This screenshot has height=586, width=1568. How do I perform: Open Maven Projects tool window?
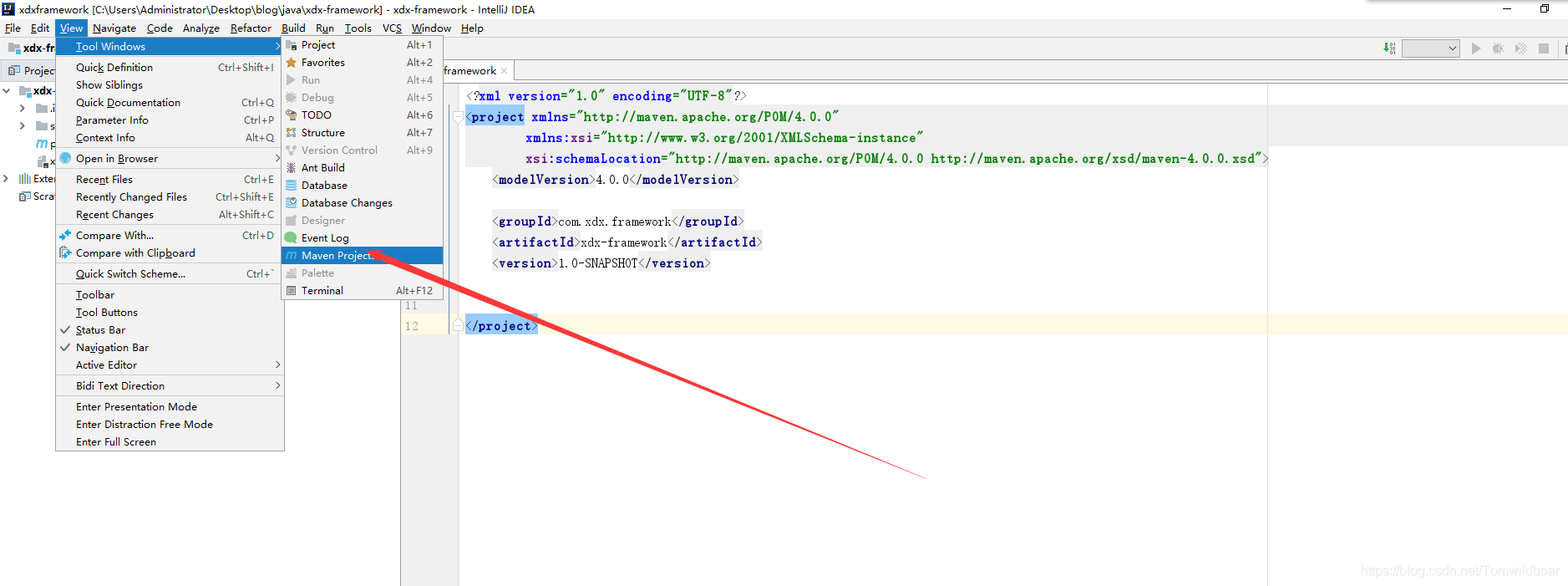(x=362, y=256)
